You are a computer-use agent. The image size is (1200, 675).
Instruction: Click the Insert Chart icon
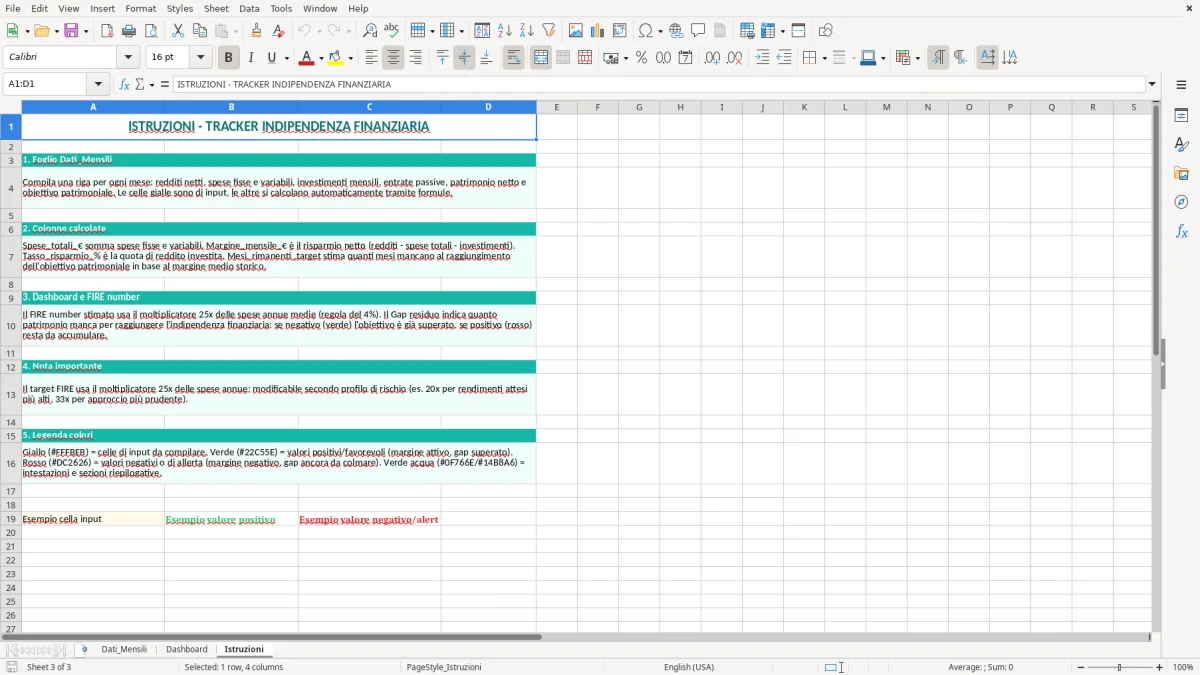point(598,31)
